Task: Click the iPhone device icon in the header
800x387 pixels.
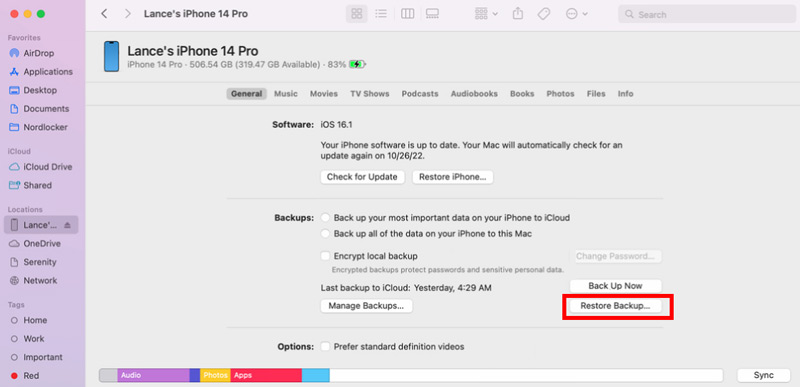Action: [111, 56]
